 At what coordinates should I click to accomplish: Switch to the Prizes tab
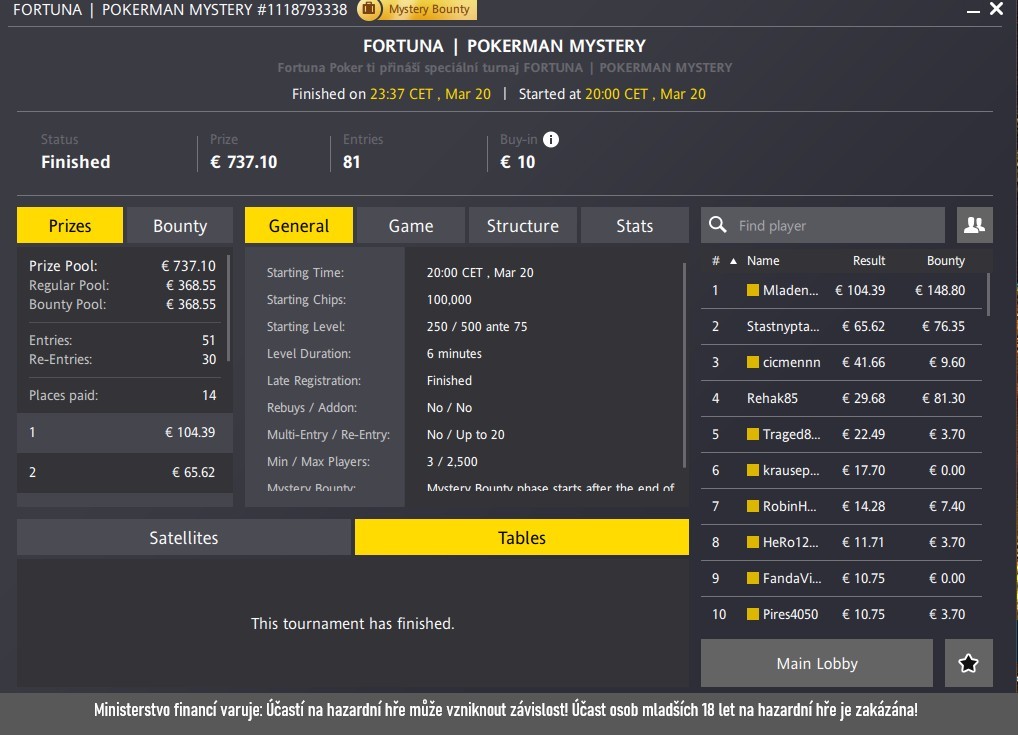click(70, 225)
